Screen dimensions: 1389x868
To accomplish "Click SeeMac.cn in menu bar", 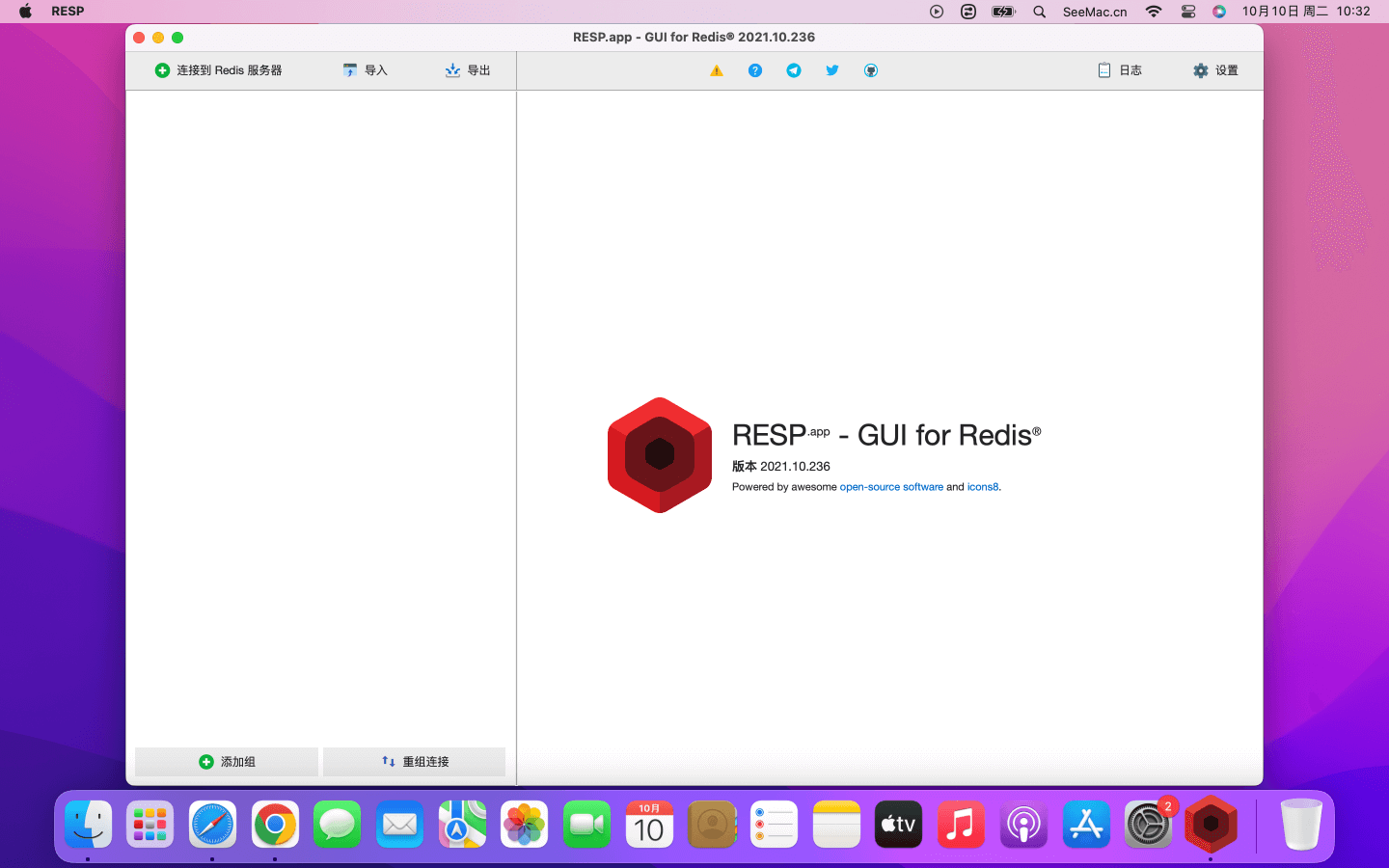I will pyautogui.click(x=1095, y=12).
